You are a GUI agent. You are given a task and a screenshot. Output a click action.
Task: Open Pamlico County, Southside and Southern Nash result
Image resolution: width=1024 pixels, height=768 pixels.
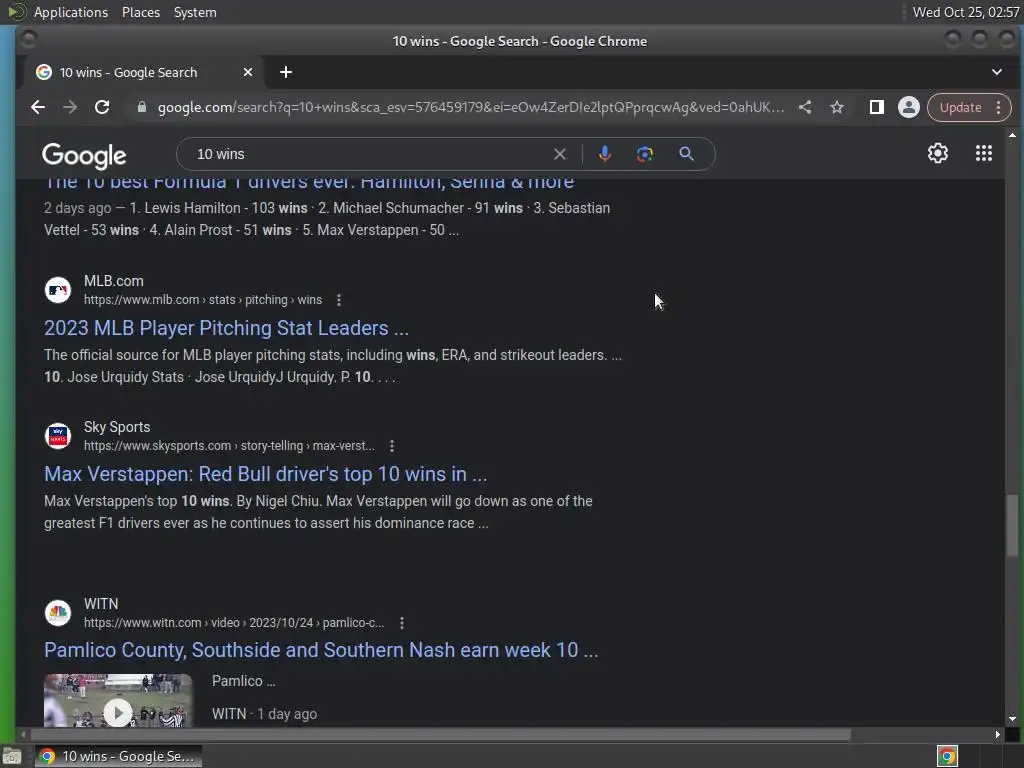321,650
